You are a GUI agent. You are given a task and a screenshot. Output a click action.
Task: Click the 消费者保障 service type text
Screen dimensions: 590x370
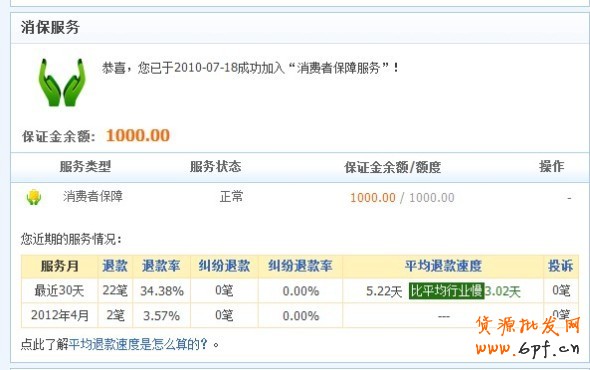pyautogui.click(x=93, y=196)
